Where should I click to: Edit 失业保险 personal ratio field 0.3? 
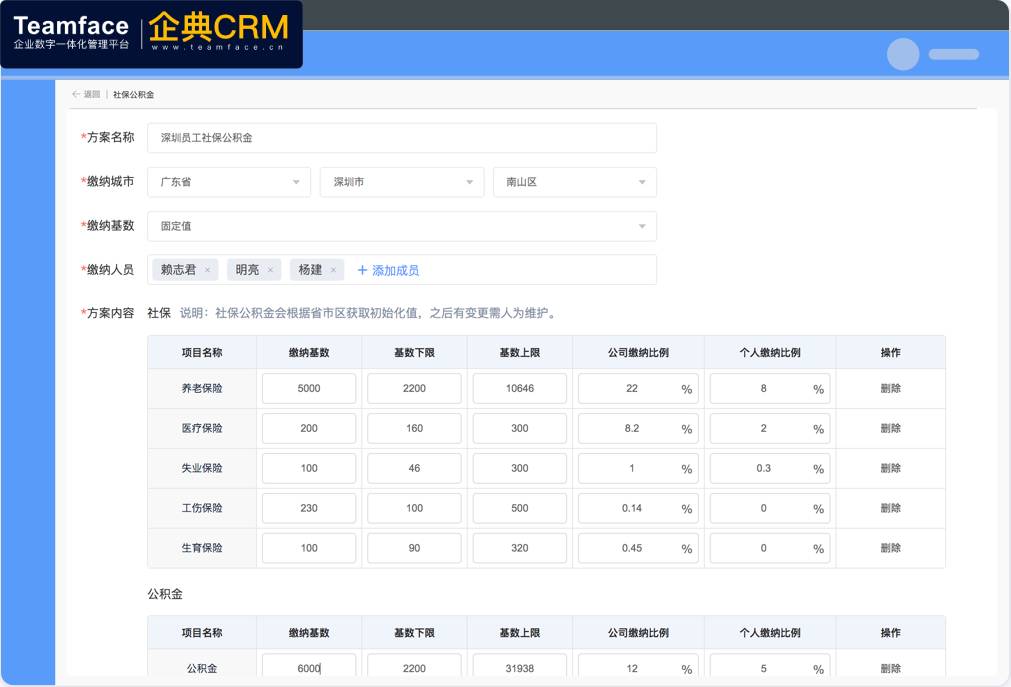click(x=770, y=468)
